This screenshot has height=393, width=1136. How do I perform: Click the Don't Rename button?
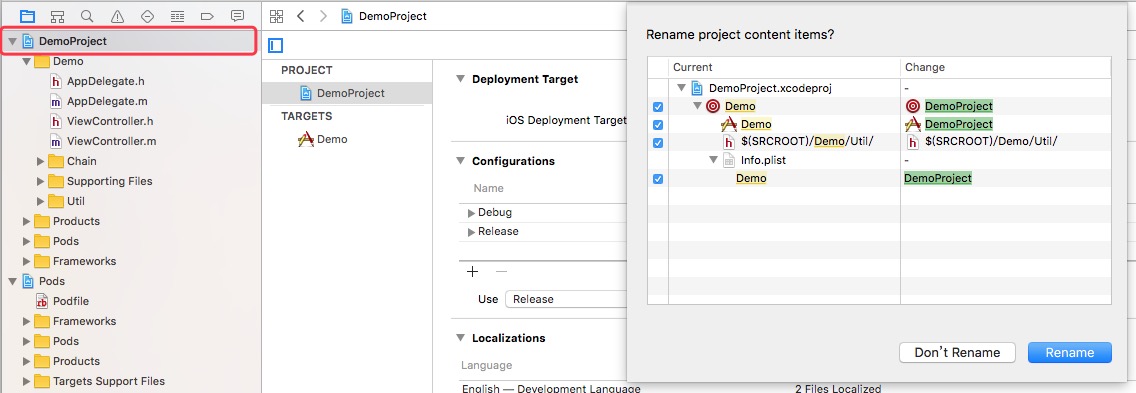pyautogui.click(x=956, y=352)
